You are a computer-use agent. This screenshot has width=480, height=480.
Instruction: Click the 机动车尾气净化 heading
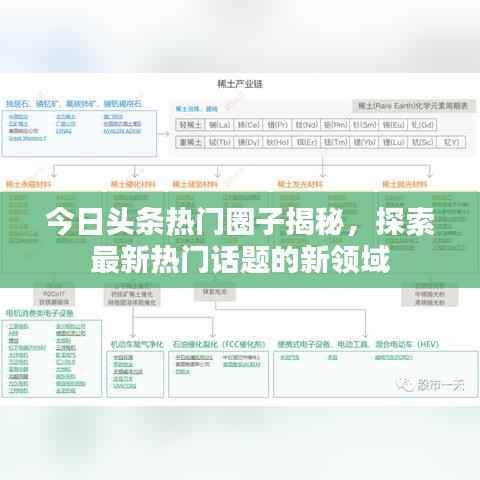[137, 344]
